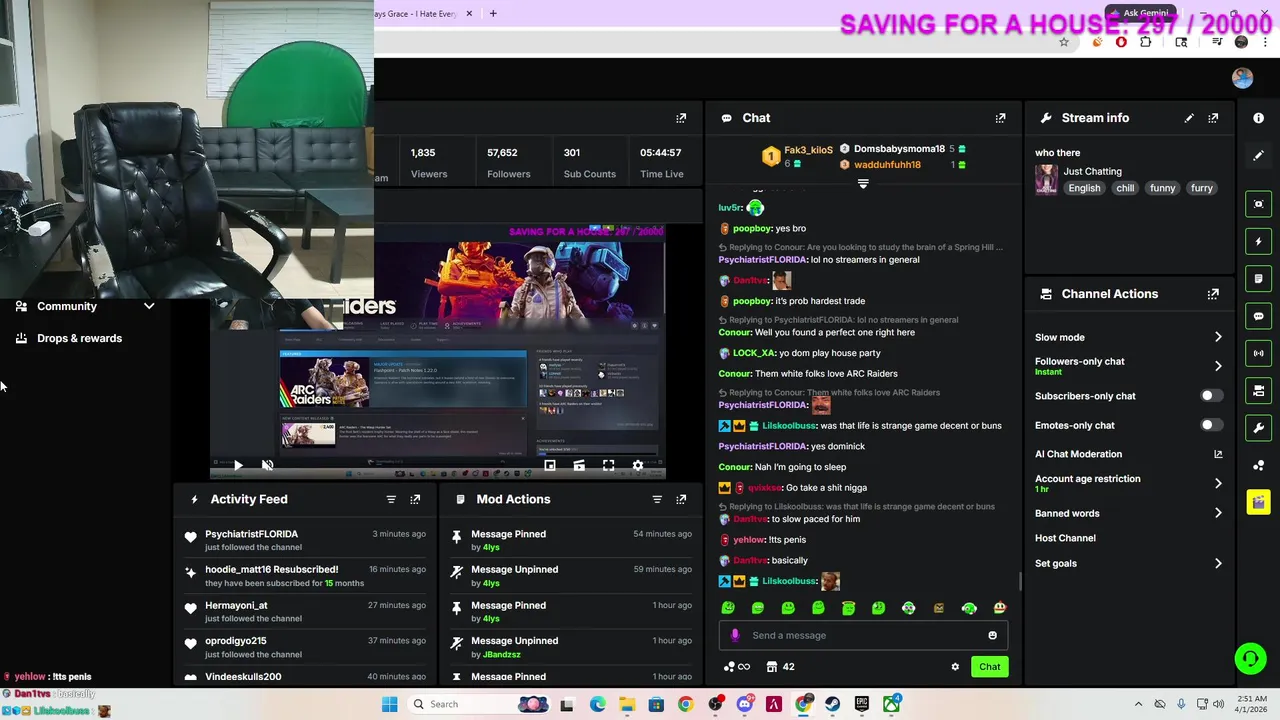1280x720 pixels.
Task: Open the filter icon in Activity Feed header
Action: pos(391,499)
